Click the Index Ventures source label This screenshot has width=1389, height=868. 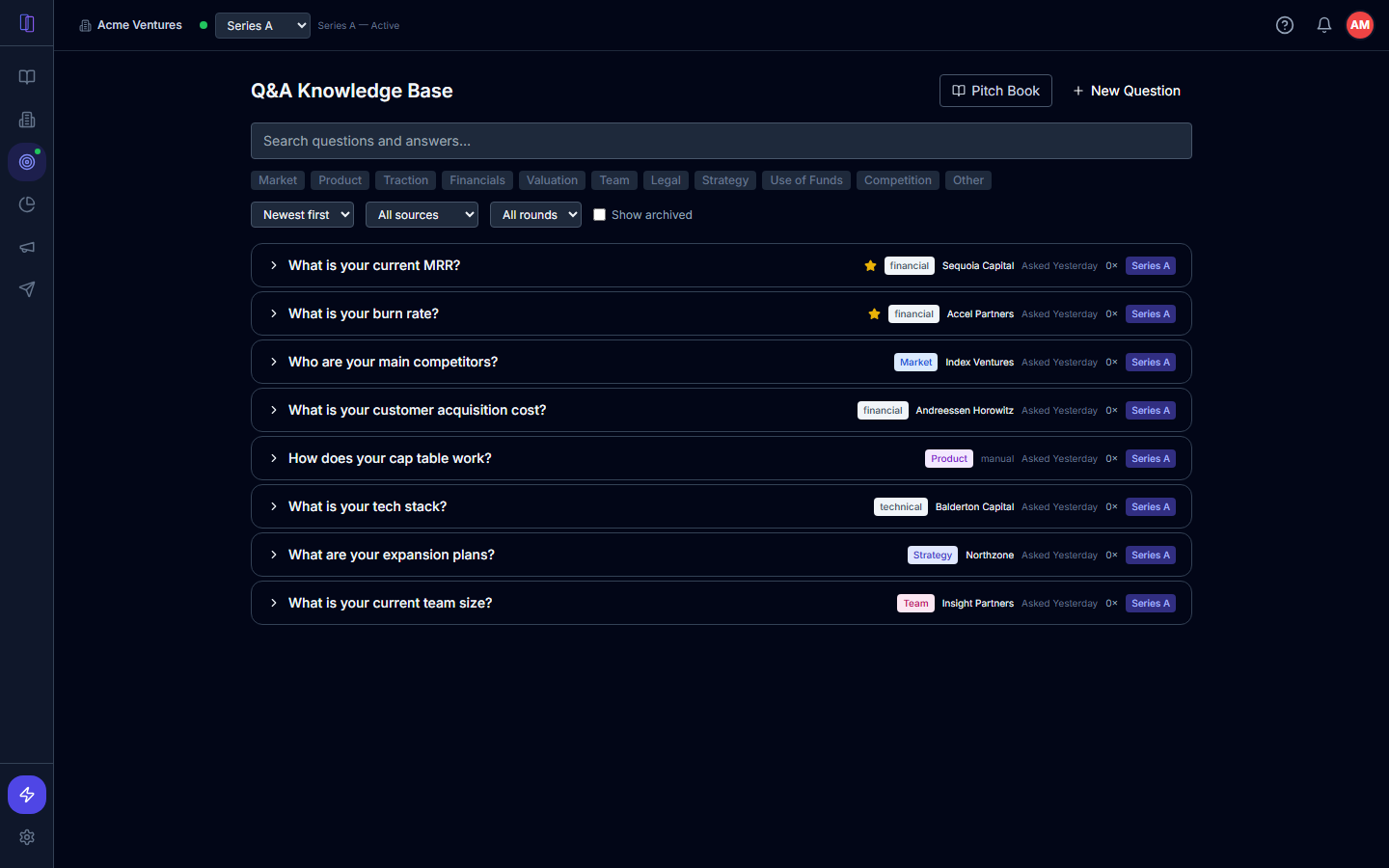979,363
